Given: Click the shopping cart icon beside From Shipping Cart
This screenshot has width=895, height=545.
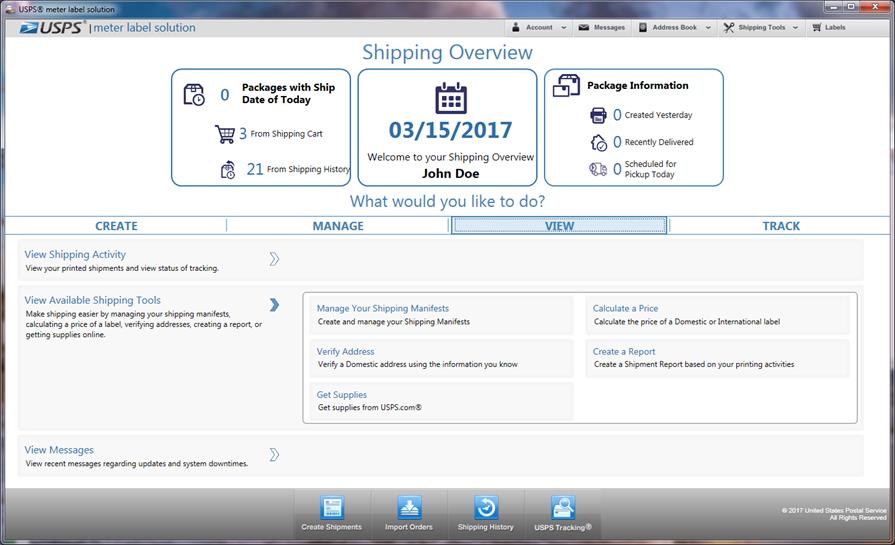Looking at the screenshot, I should [225, 134].
